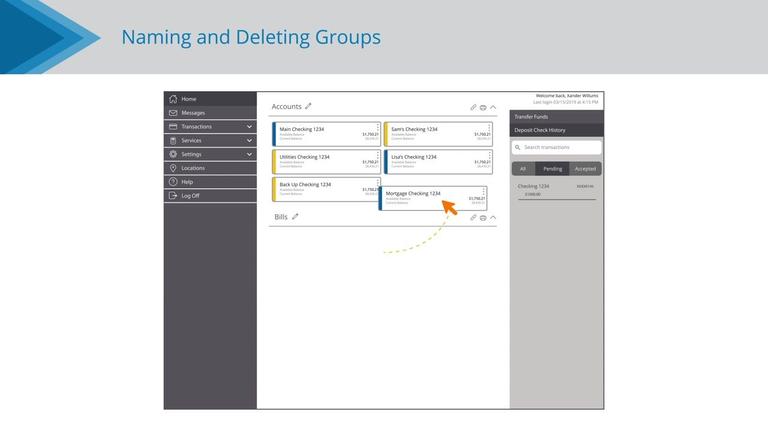The height and width of the screenshot is (432, 768).
Task: Open Messages in the sidebar
Action: pyautogui.click(x=210, y=113)
